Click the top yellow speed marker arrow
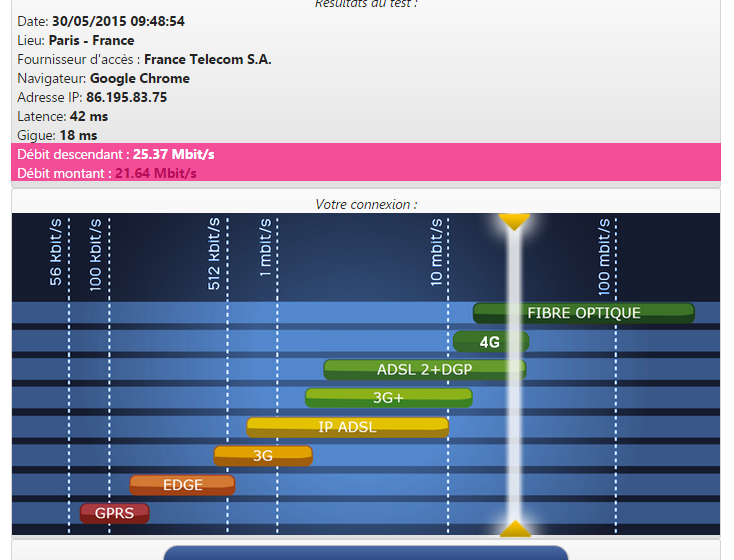The image size is (734, 560). point(514,222)
